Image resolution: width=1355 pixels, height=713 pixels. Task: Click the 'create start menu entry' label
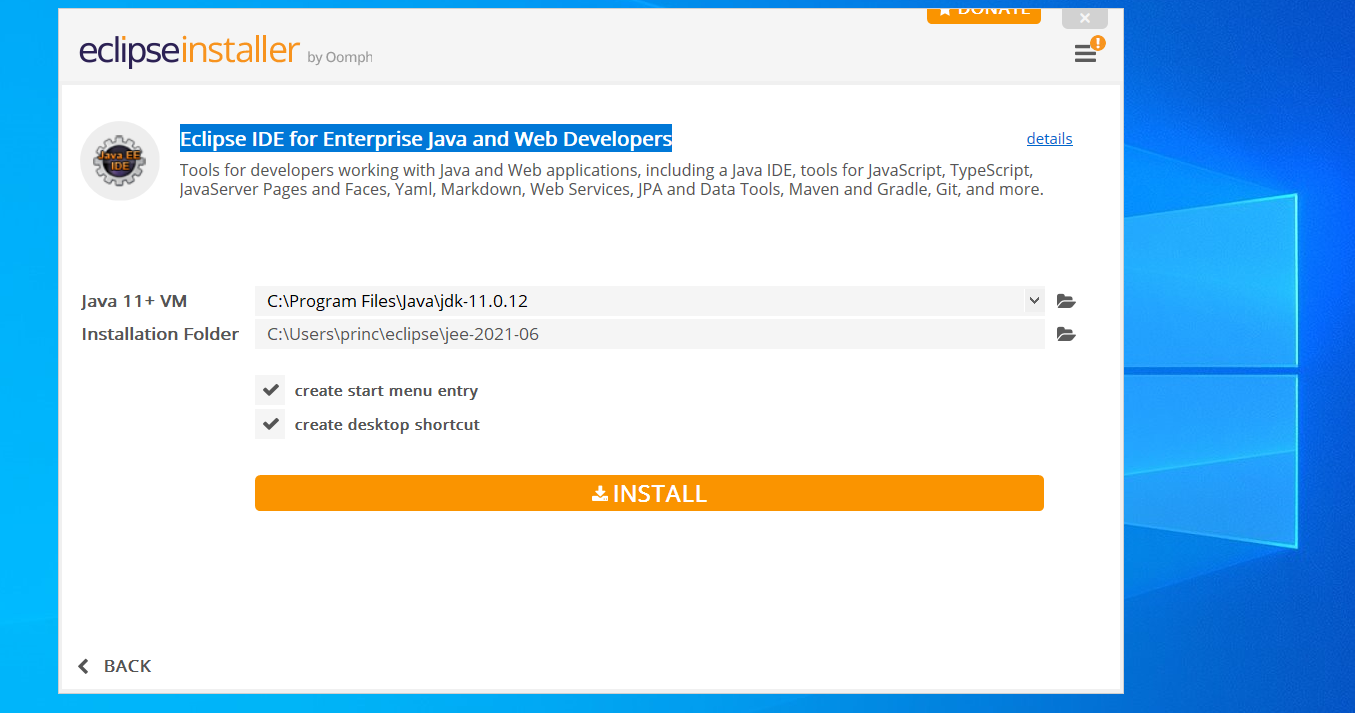(x=386, y=391)
